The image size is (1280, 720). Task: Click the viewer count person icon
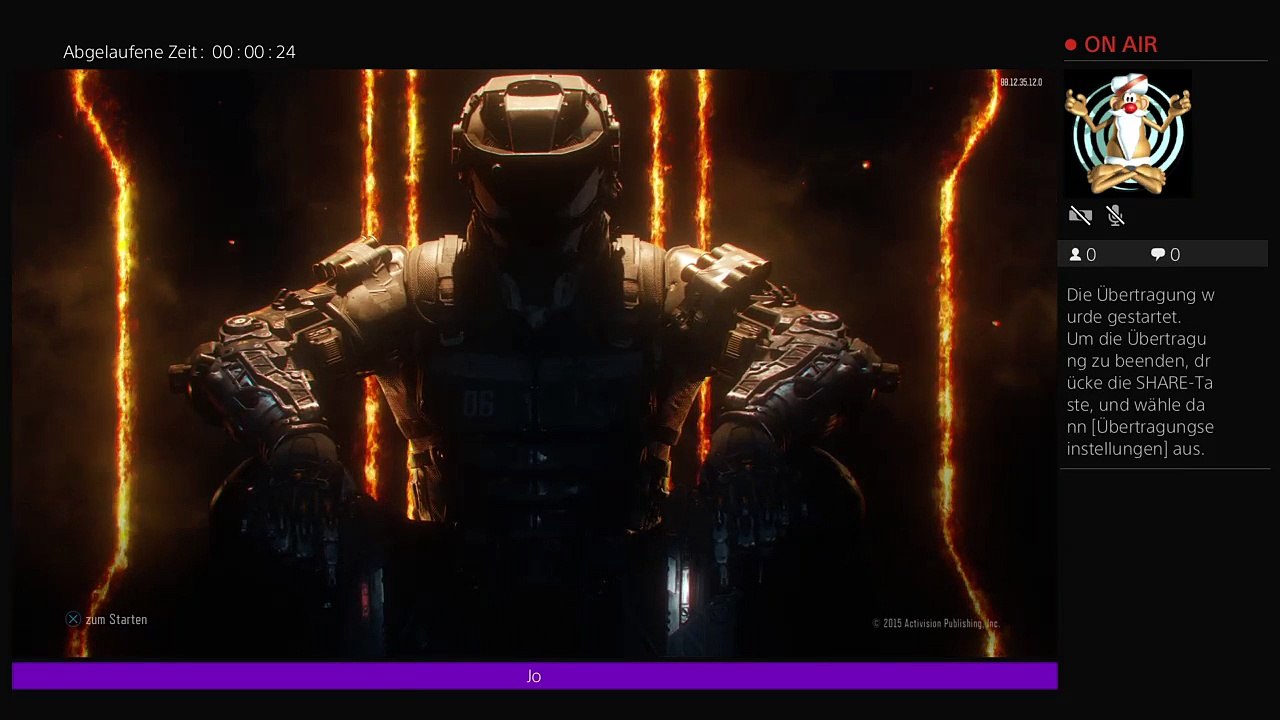(x=1075, y=255)
